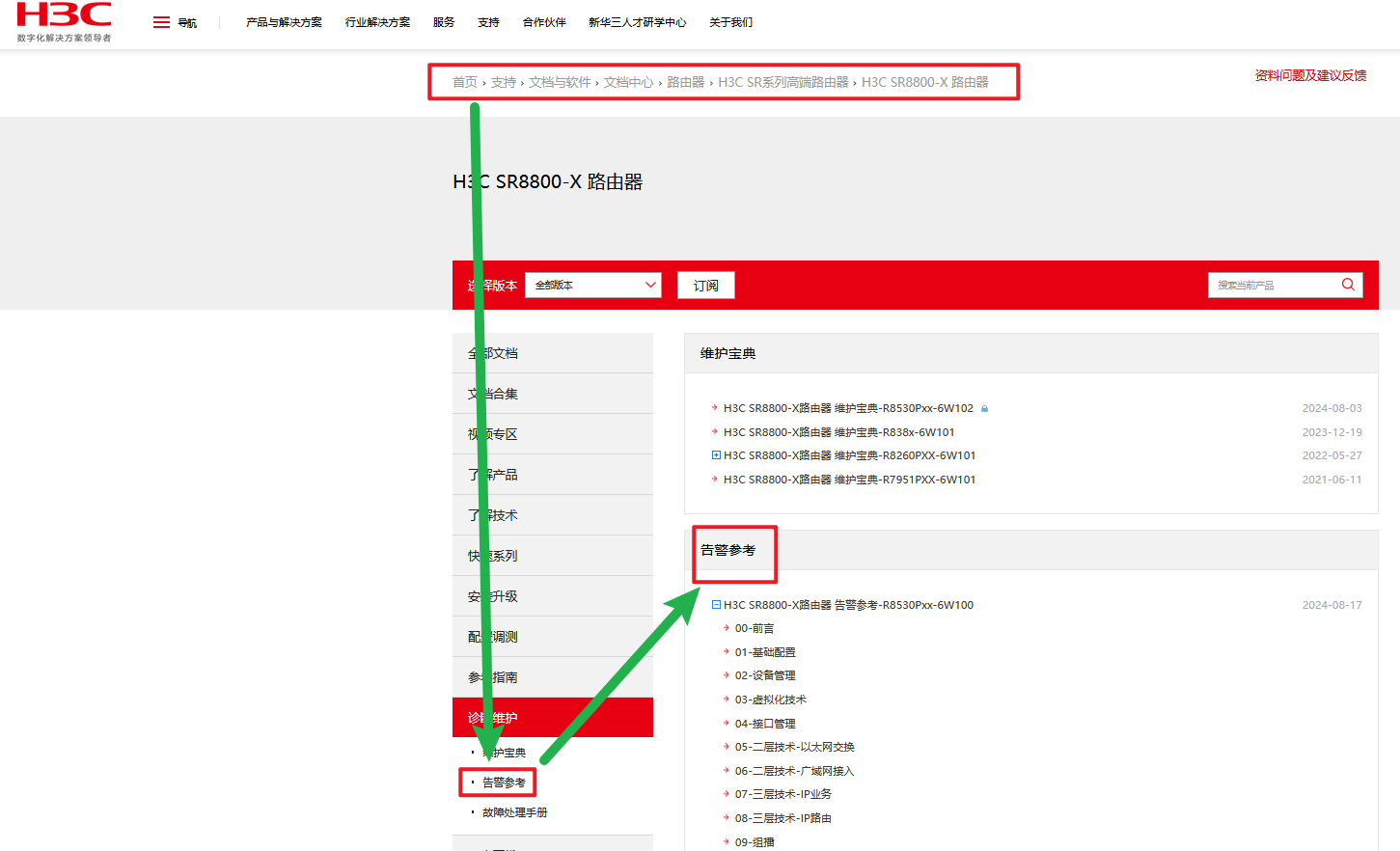Open 文档中心 from the breadcrumb
The image size is (1400, 851).
click(628, 82)
